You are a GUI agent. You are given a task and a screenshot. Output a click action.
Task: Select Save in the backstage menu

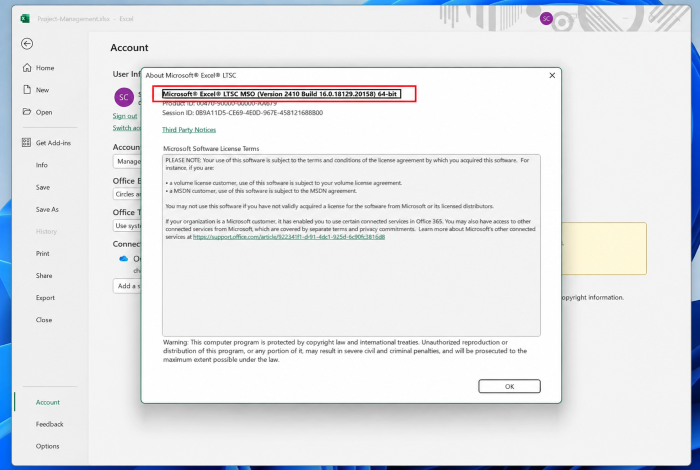pyautogui.click(x=43, y=187)
